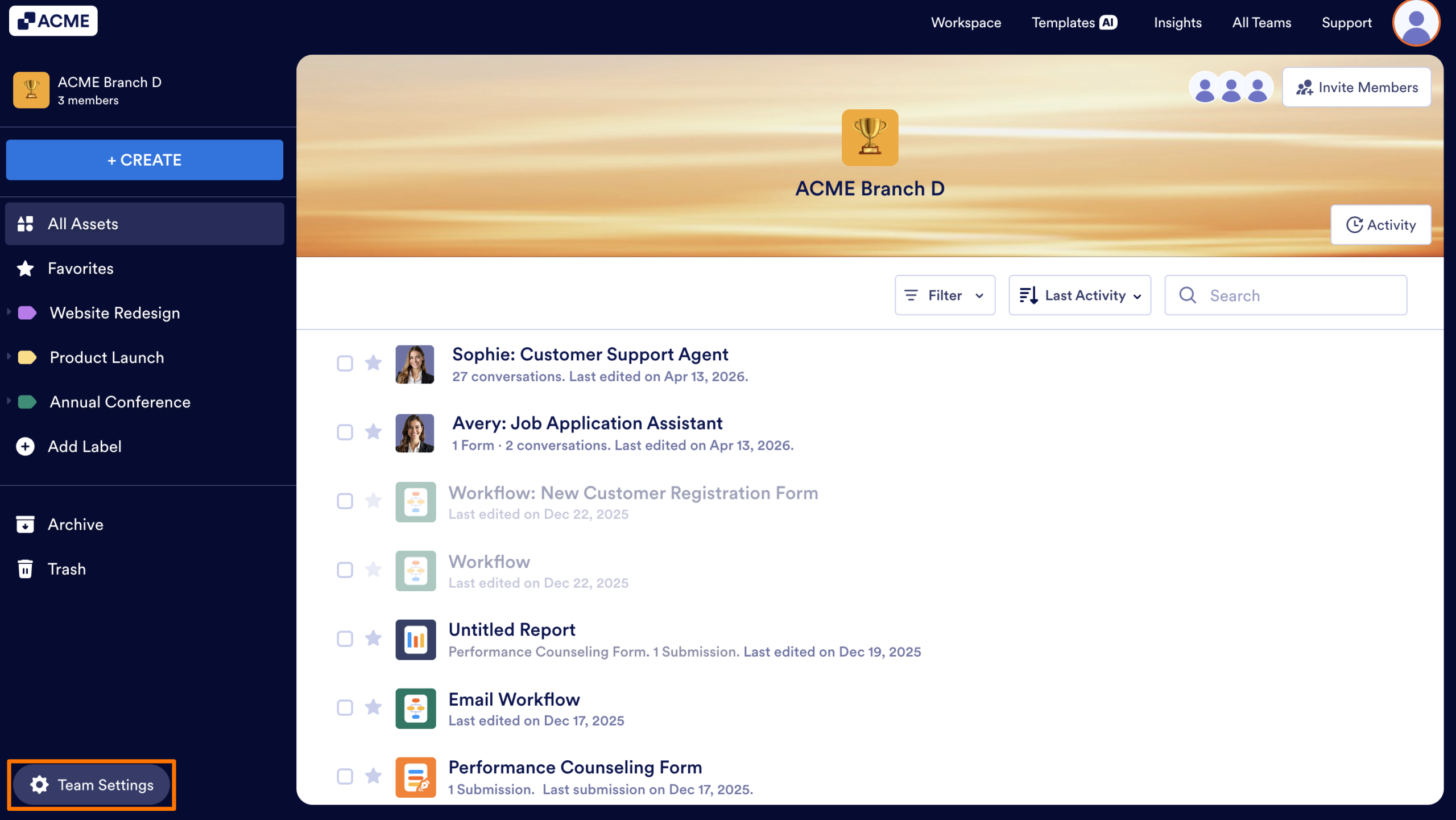Click the Email Workflow flow icon

point(416,708)
